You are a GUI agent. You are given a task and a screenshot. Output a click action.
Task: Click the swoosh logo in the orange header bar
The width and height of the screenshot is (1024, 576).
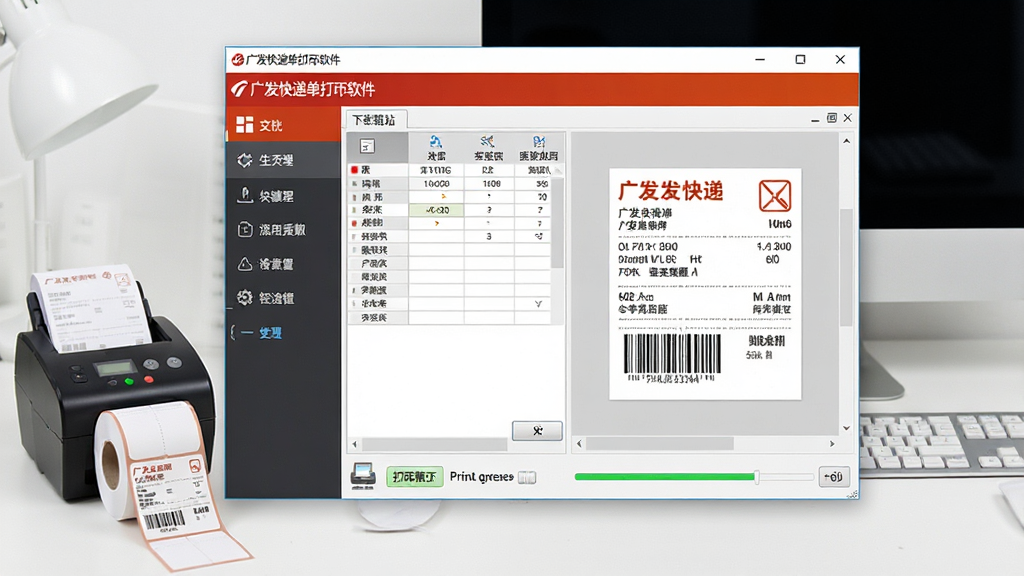tap(239, 89)
